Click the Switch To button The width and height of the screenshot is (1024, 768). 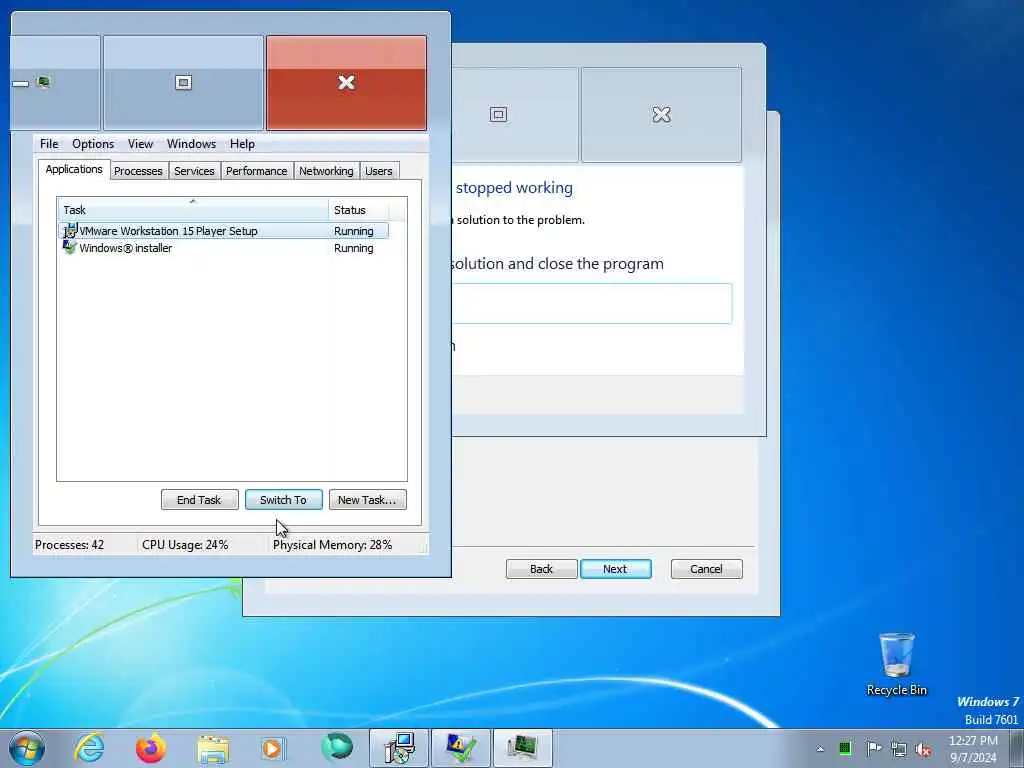(283, 500)
